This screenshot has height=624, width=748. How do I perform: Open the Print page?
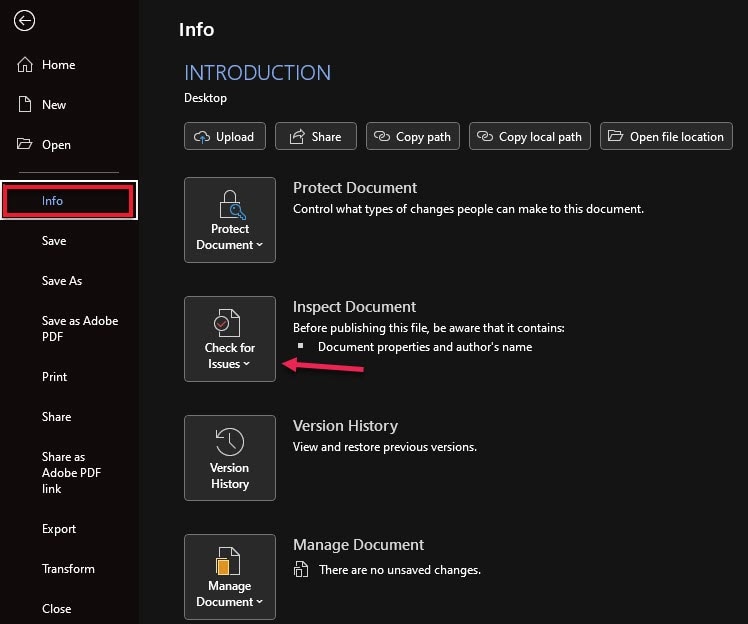55,377
